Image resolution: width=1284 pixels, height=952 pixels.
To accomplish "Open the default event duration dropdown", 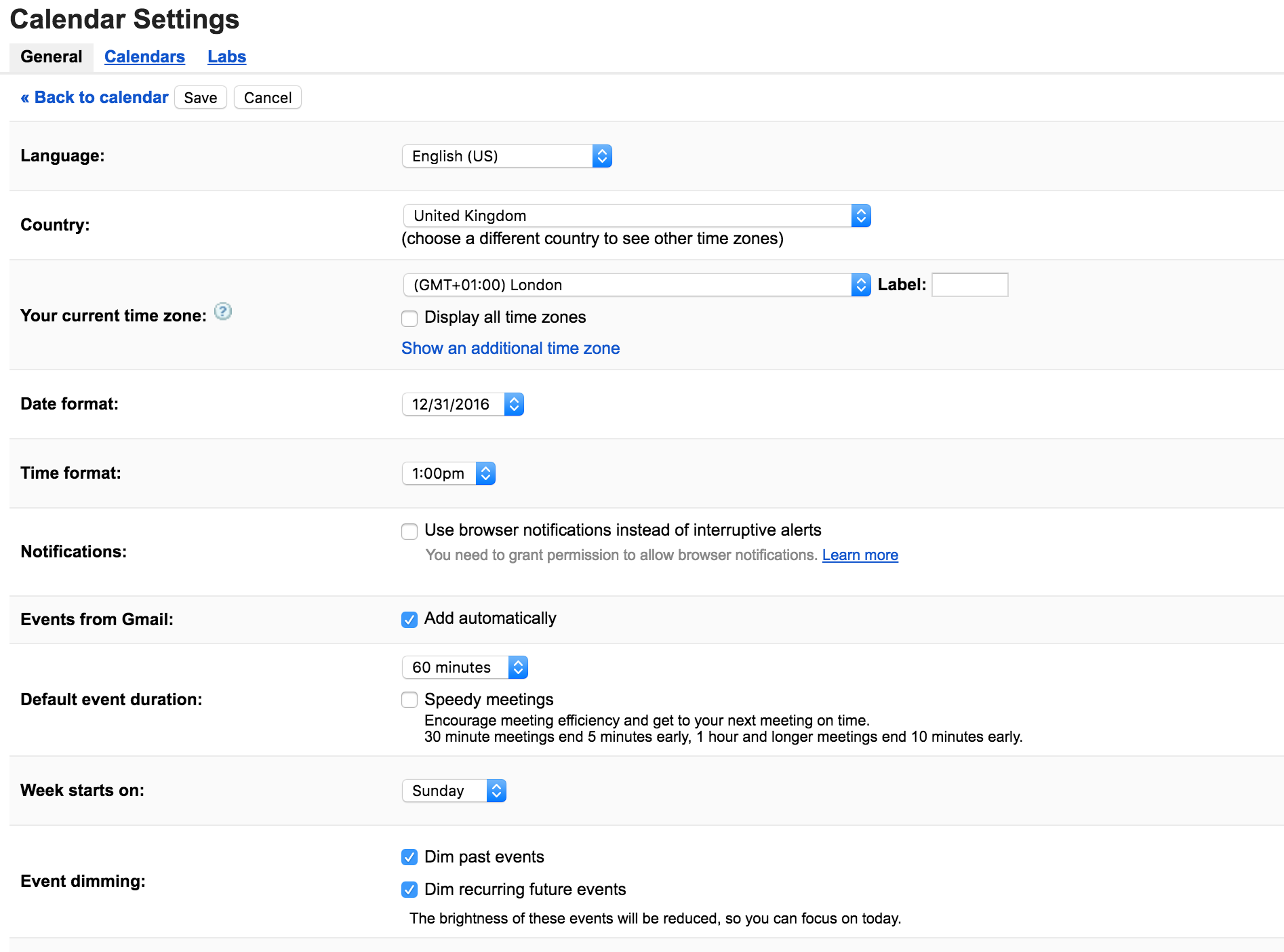I will (465, 667).
